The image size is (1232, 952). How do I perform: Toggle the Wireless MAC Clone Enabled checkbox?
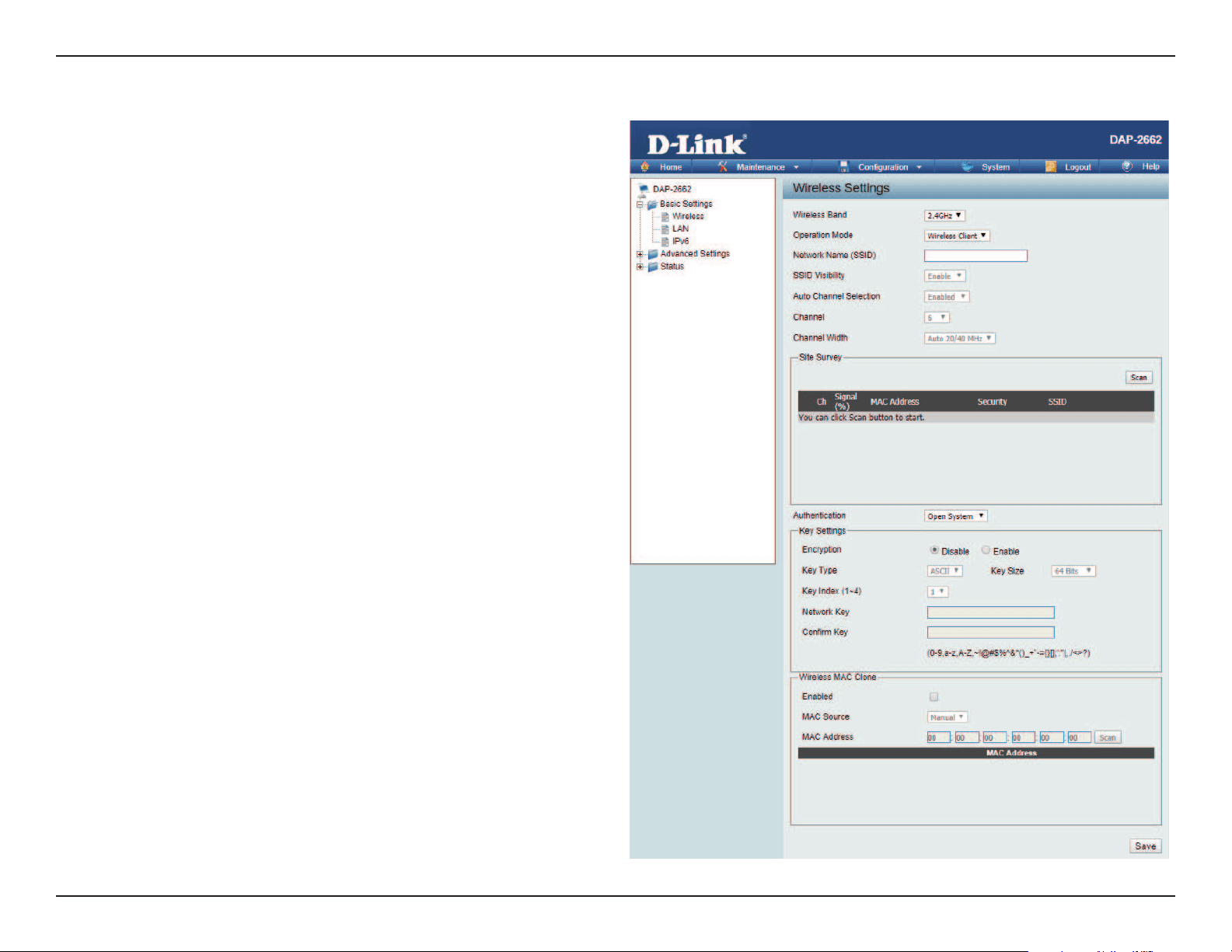pyautogui.click(x=934, y=696)
